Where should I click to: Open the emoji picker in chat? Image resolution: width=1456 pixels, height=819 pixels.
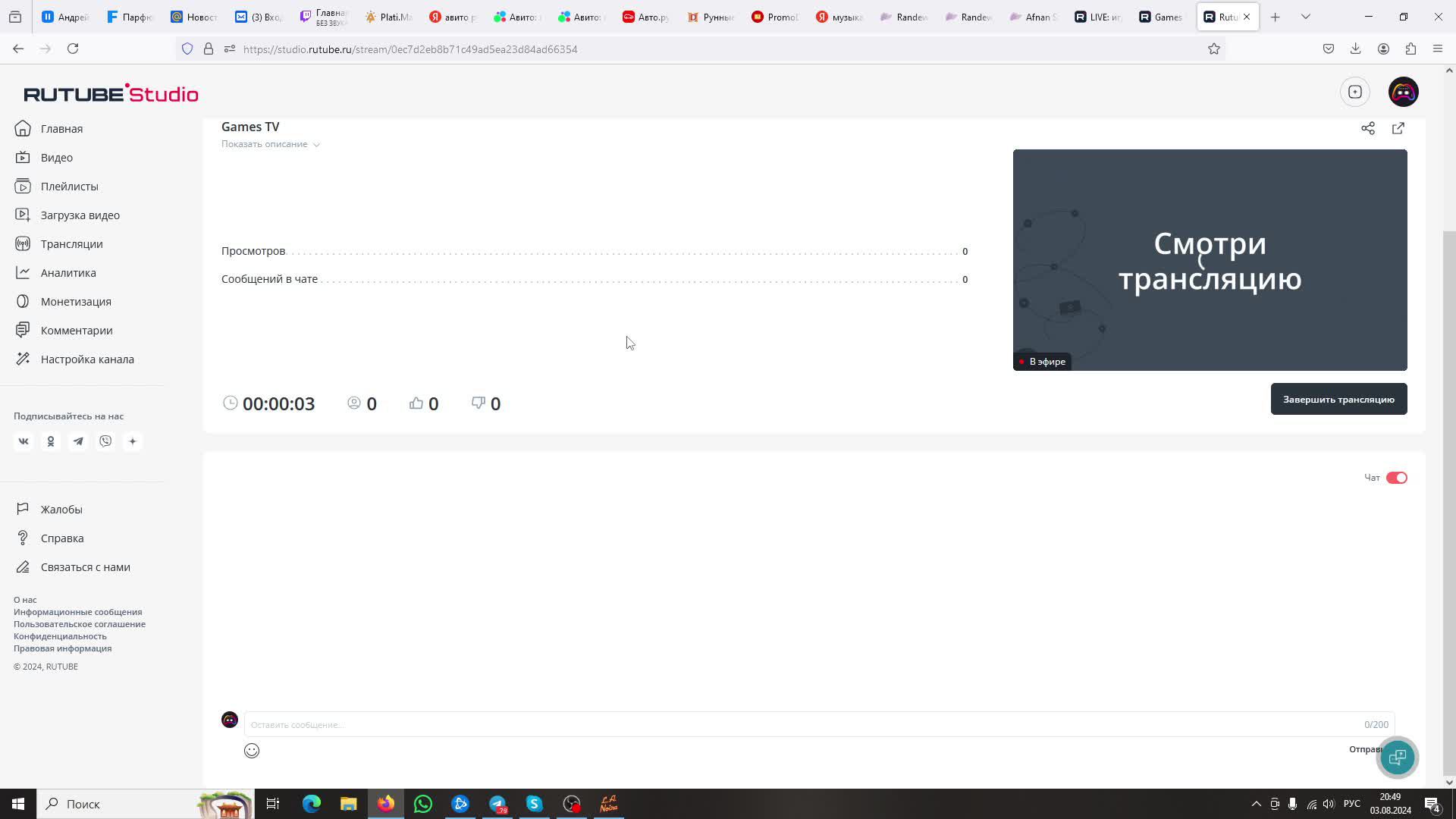(x=252, y=751)
